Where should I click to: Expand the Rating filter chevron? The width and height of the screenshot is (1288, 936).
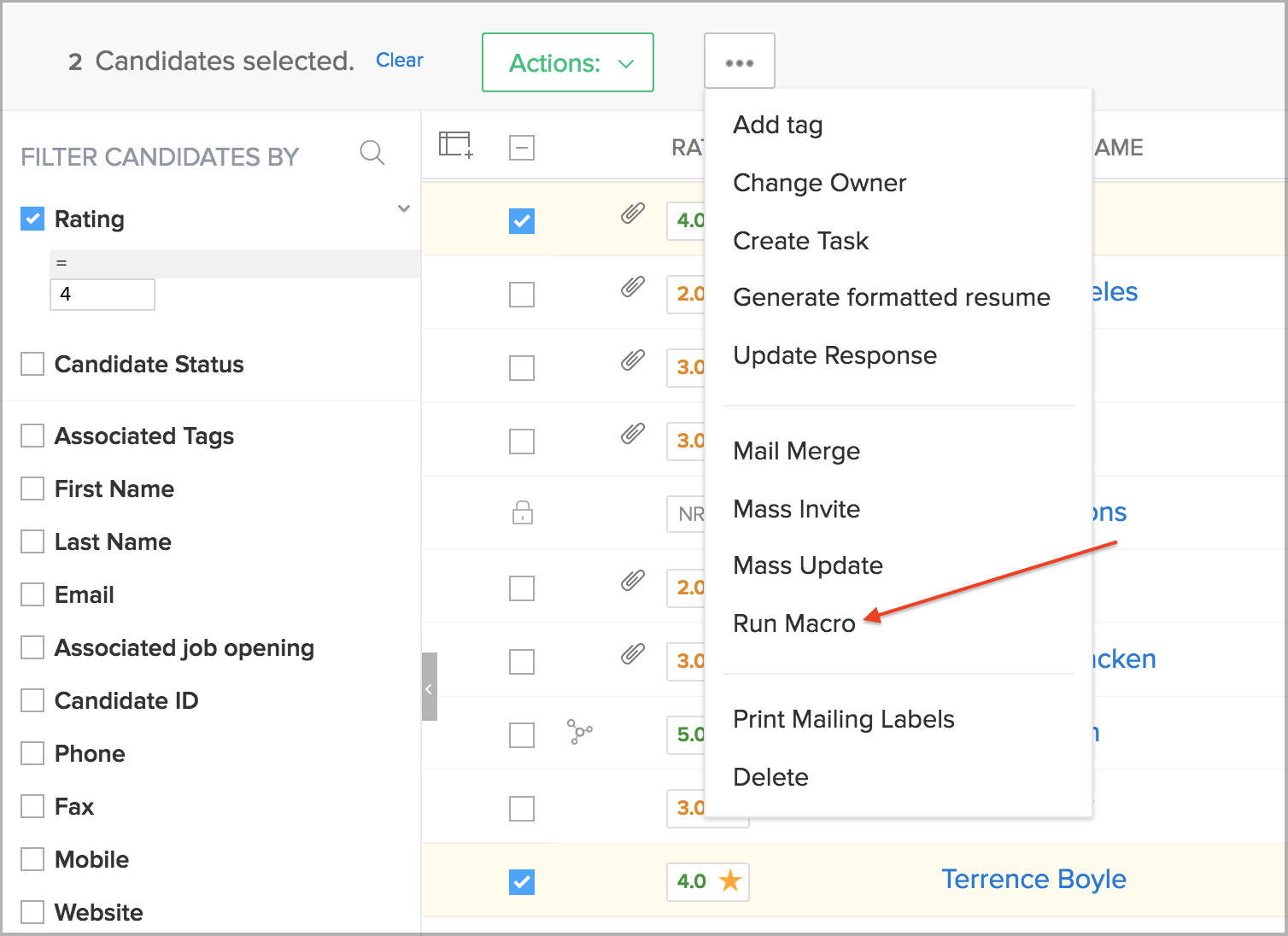coord(404,208)
